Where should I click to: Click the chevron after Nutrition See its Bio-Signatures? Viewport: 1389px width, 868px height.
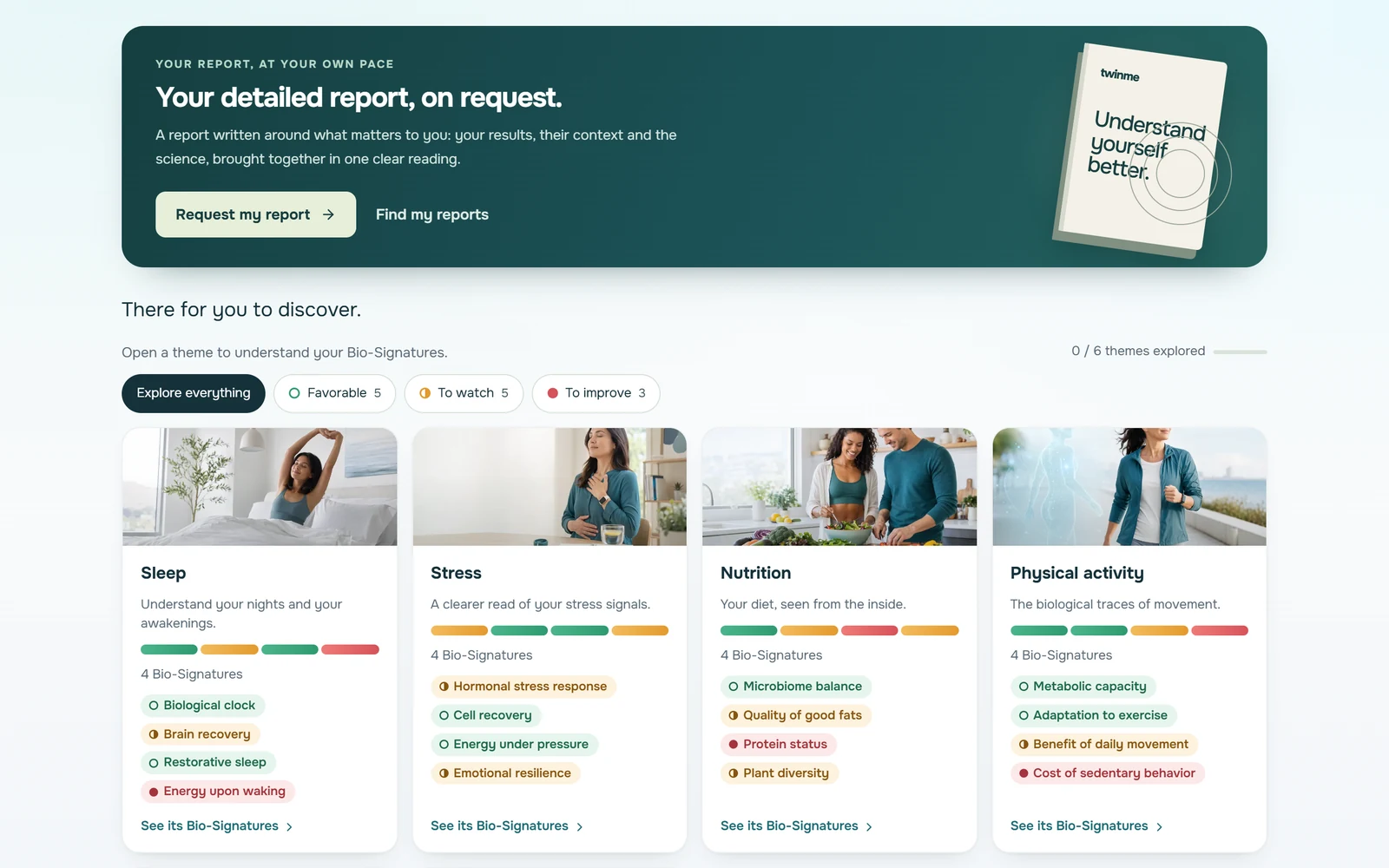[x=869, y=827]
